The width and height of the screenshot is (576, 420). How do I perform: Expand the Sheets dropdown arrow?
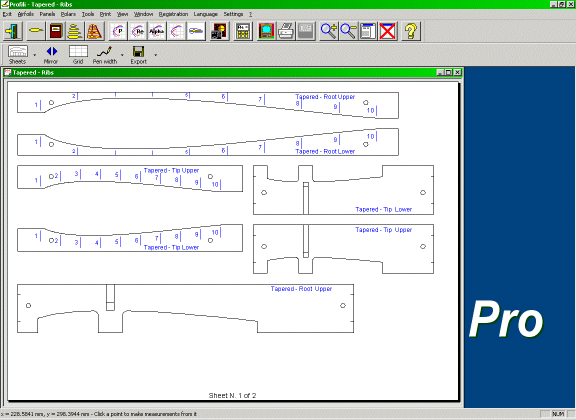(35, 55)
